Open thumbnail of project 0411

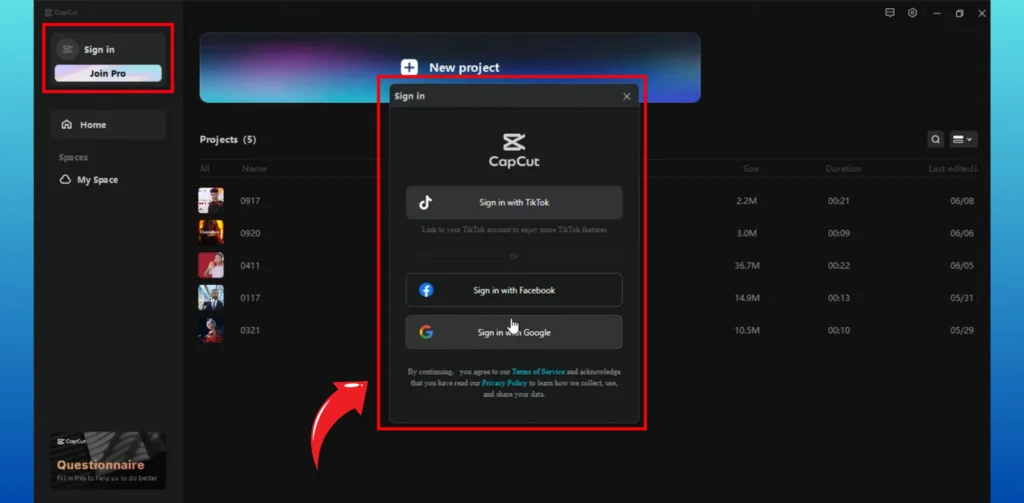tap(211, 265)
